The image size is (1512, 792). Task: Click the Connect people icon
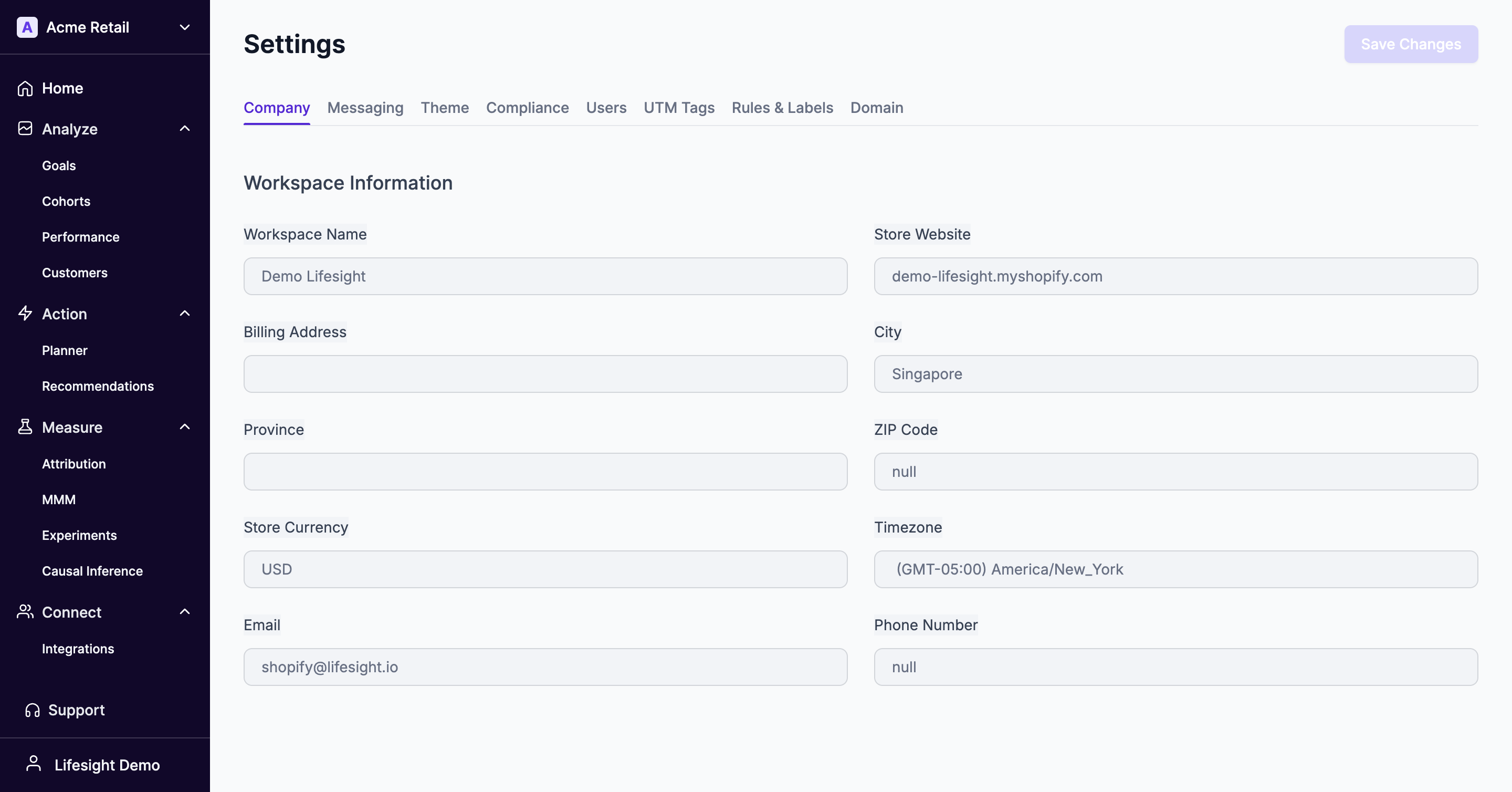pos(25,612)
